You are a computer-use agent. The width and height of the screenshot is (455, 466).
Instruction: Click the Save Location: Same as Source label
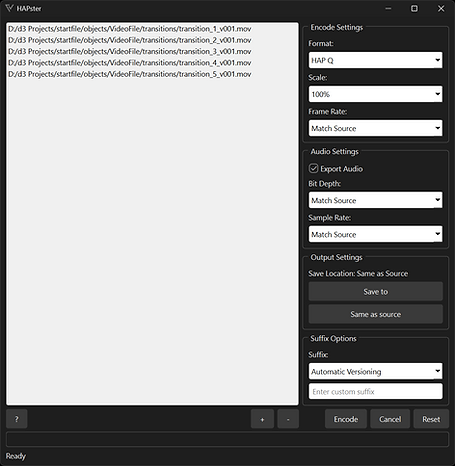click(x=358, y=274)
